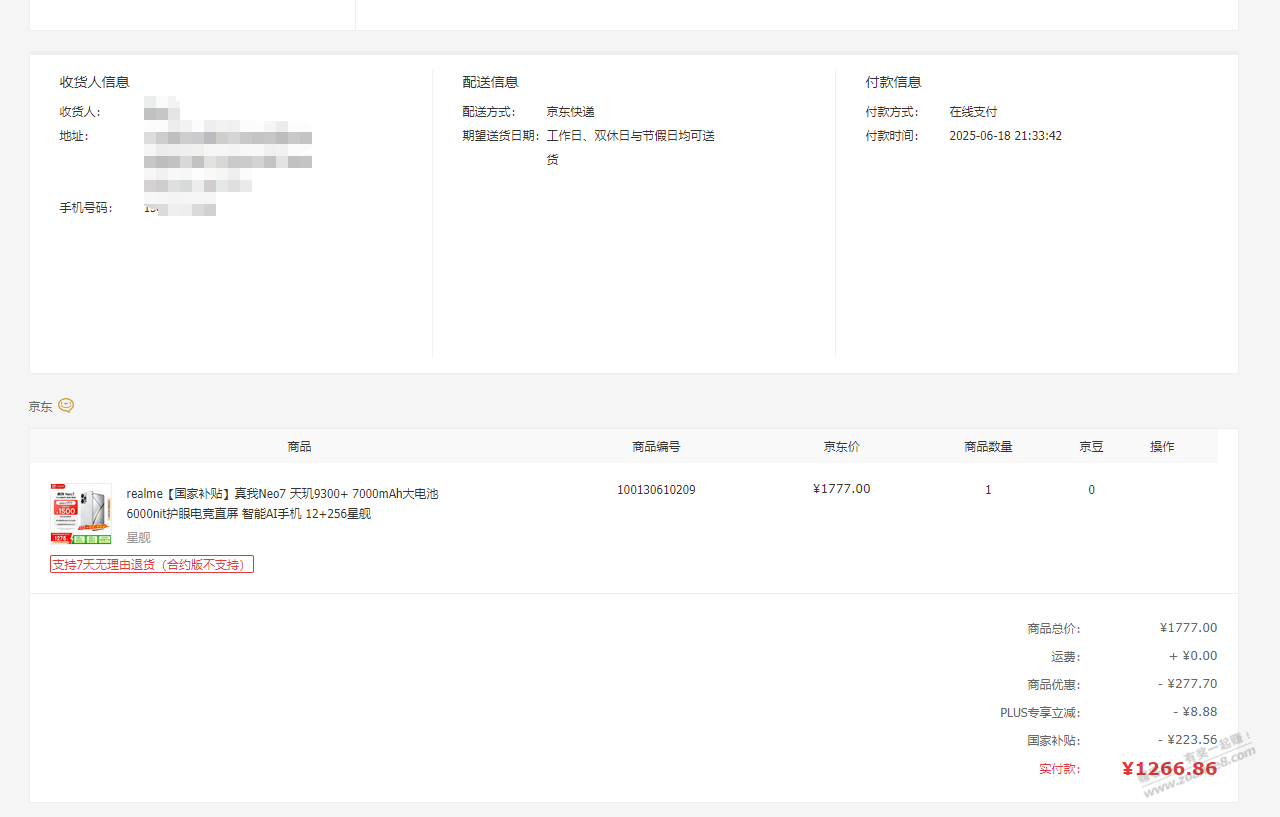
Task: Select product number 100130610209
Action: 656,490
